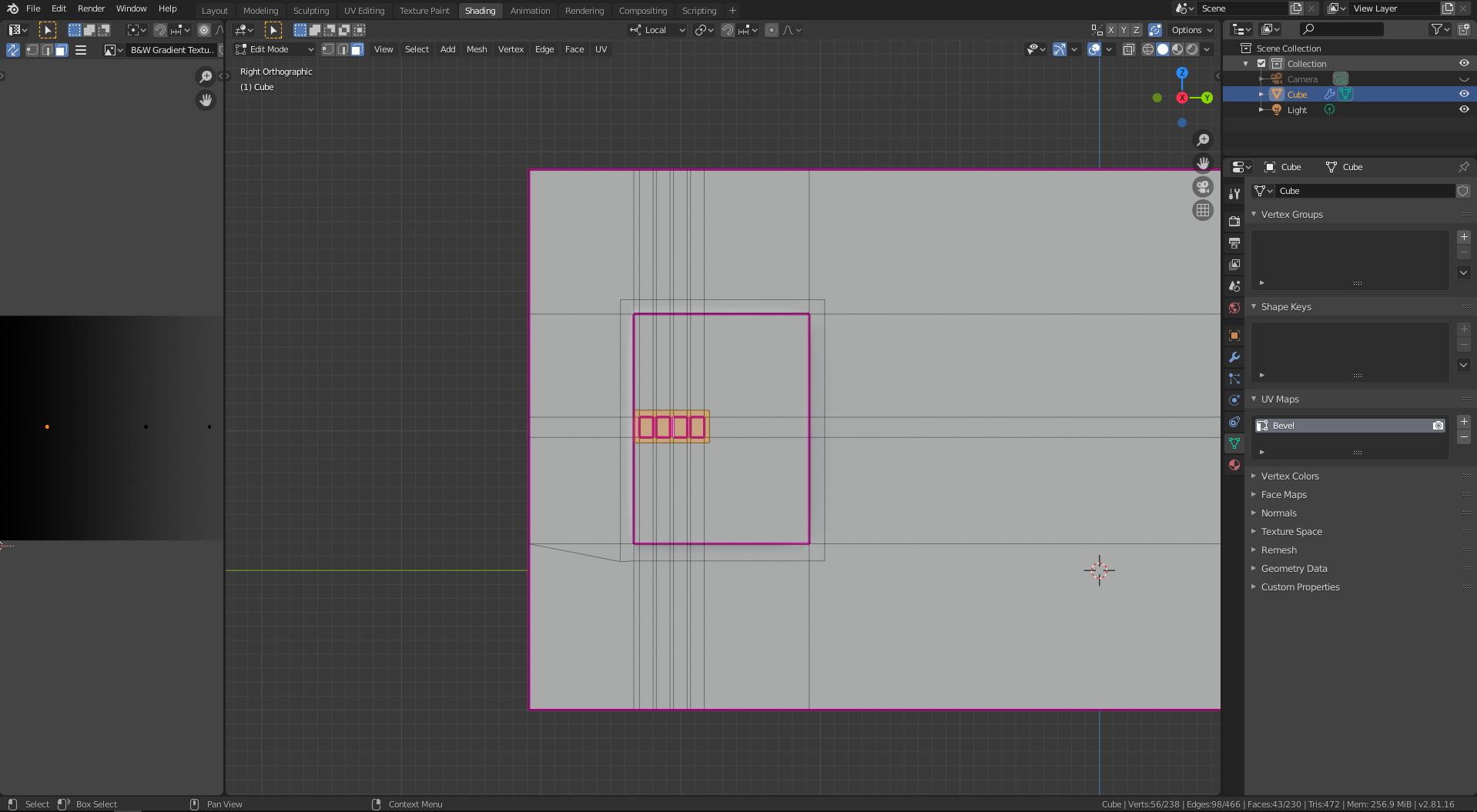Open the Local transform orientation dropdown
Viewport: 1477px width, 812px height.
657,30
